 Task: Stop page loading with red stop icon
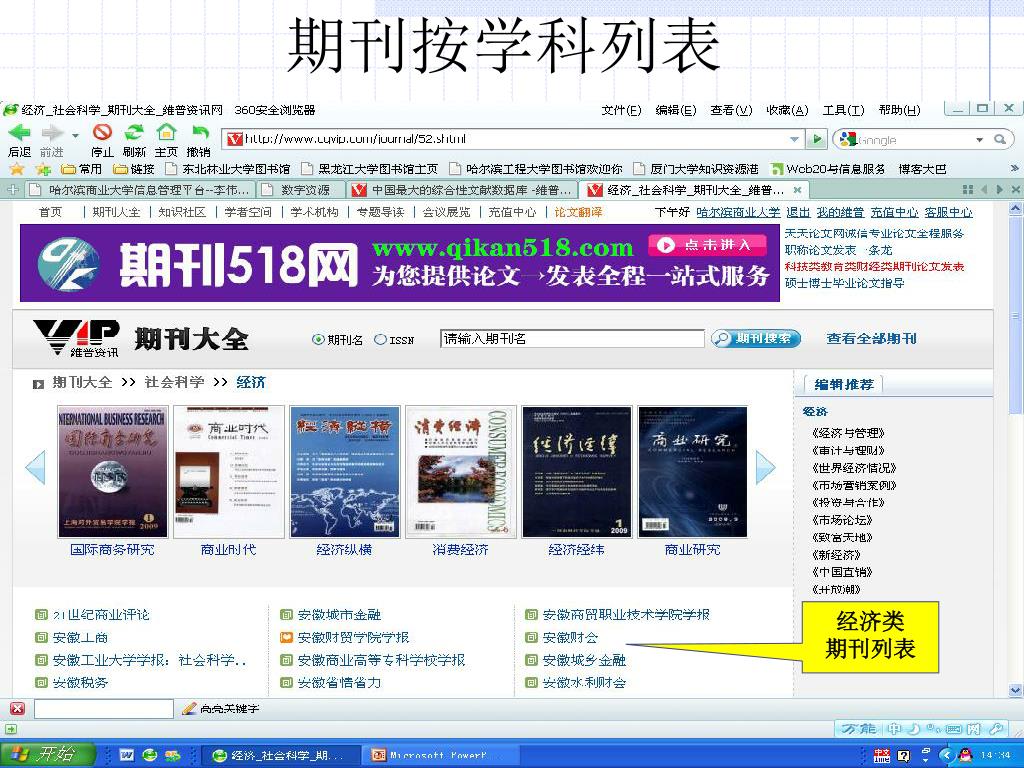pos(102,132)
